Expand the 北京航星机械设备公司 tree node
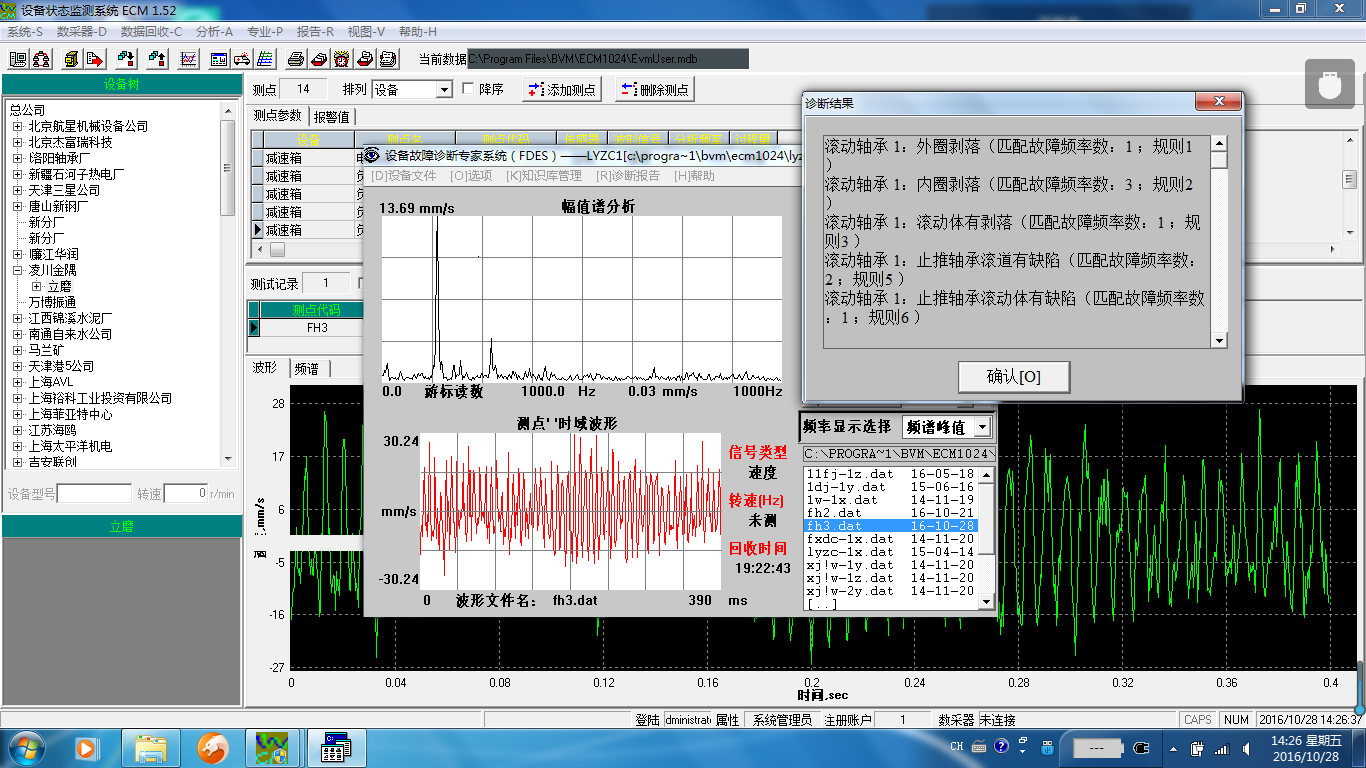Image resolution: width=1366 pixels, height=768 pixels. click(17, 126)
